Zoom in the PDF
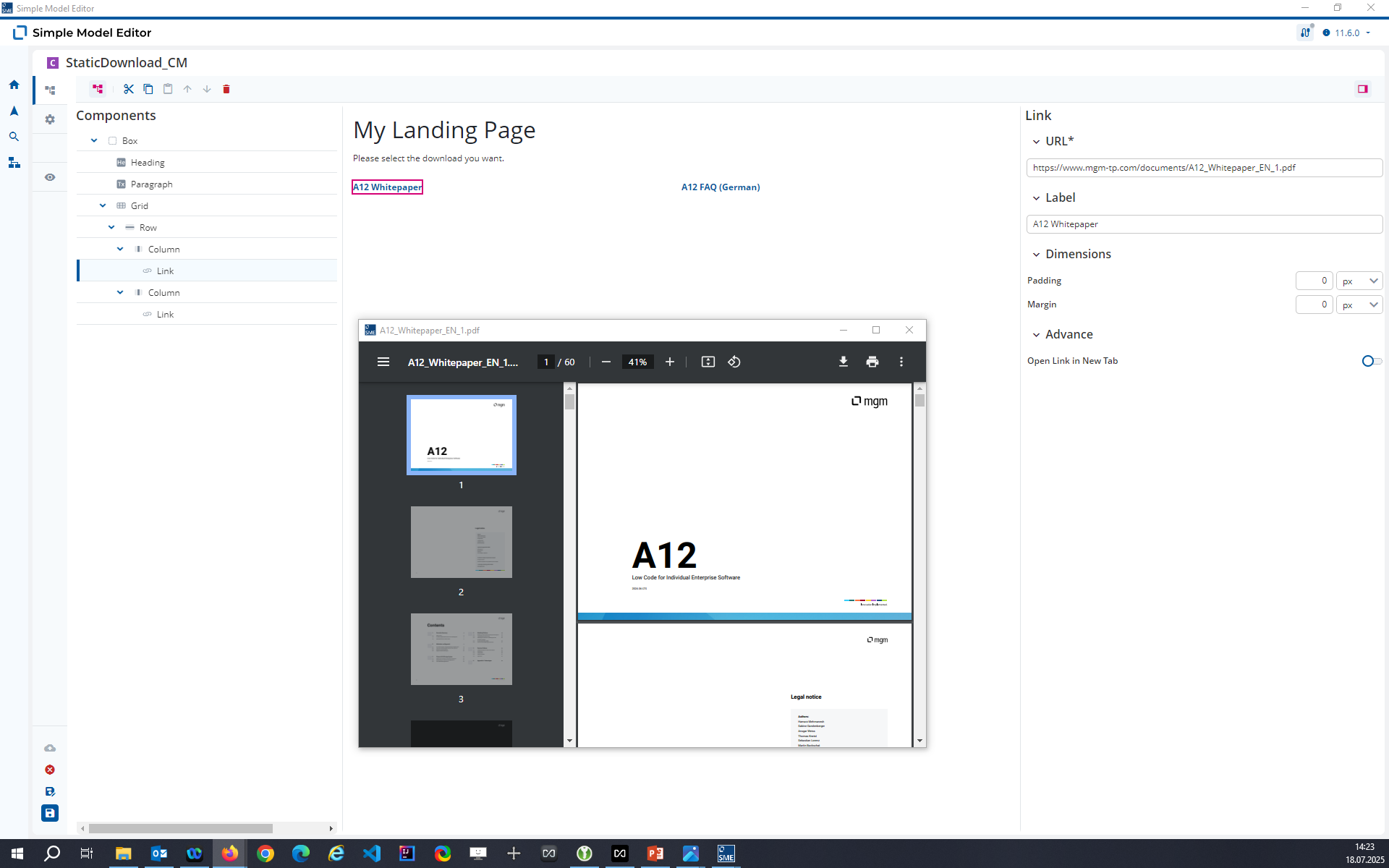The image size is (1389, 868). tap(670, 362)
